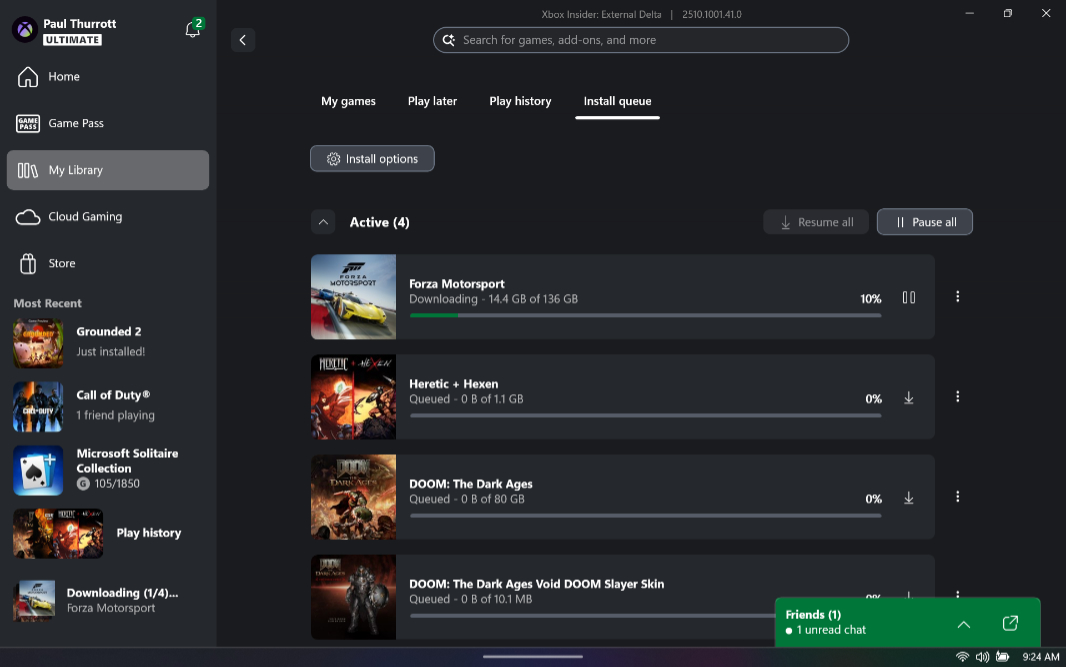Go back using the back arrow
The image size is (1066, 667).
tap(243, 40)
